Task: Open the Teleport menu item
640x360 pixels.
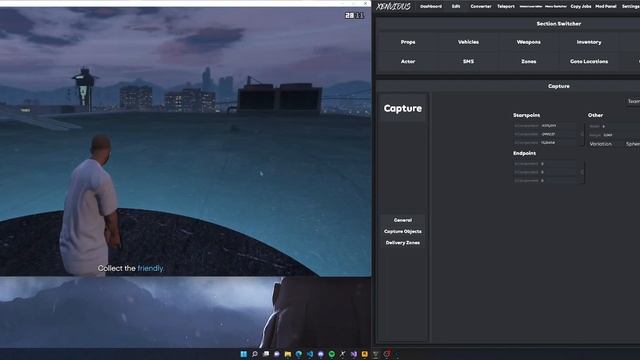Action: 506,7
